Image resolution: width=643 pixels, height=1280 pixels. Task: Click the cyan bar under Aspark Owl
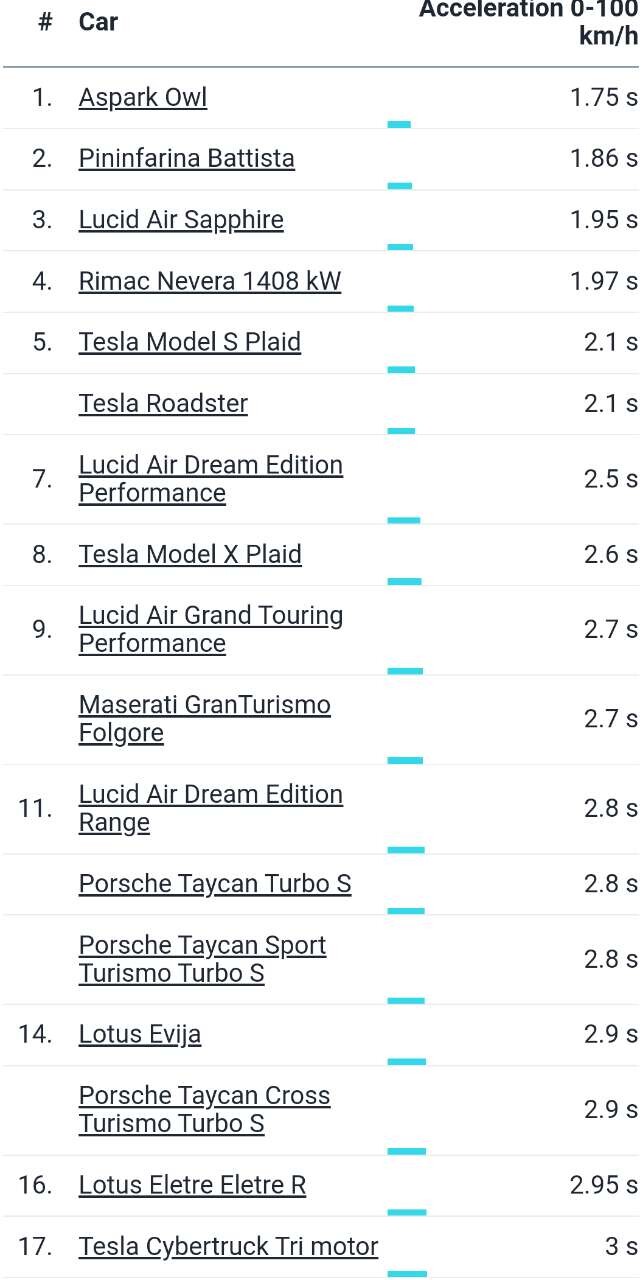coord(399,124)
